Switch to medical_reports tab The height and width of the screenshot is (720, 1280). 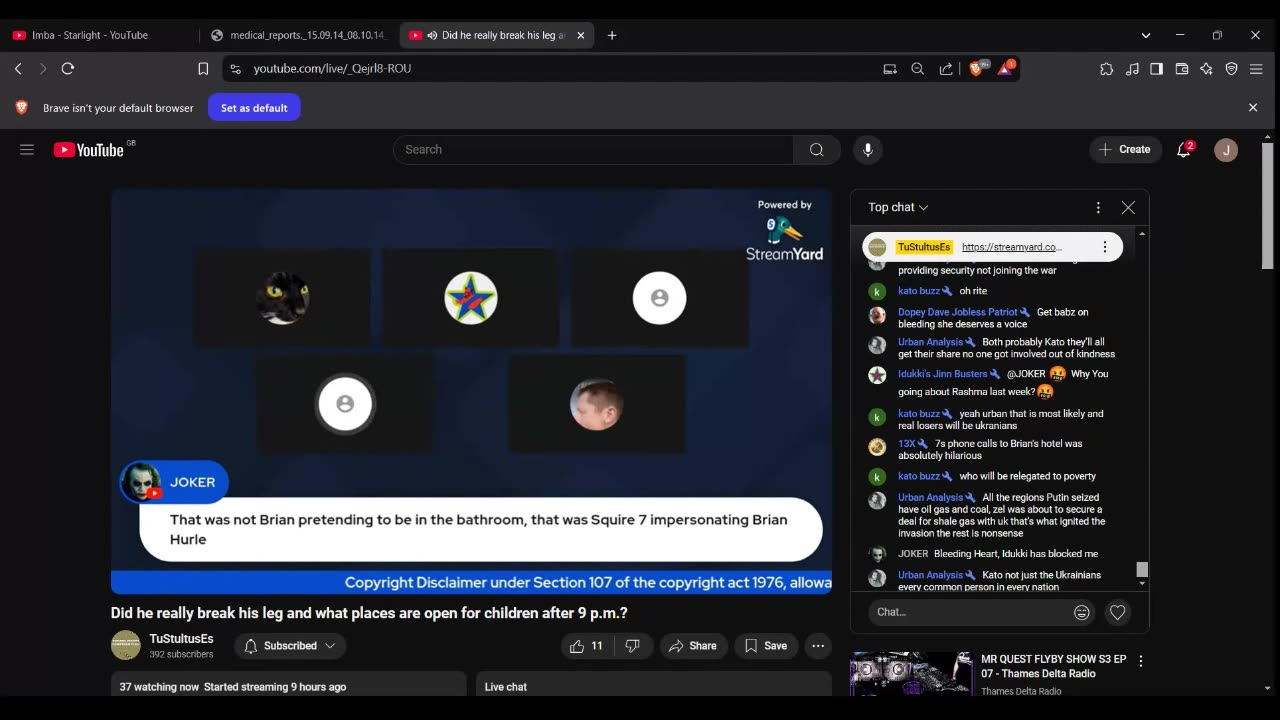[x=299, y=35]
